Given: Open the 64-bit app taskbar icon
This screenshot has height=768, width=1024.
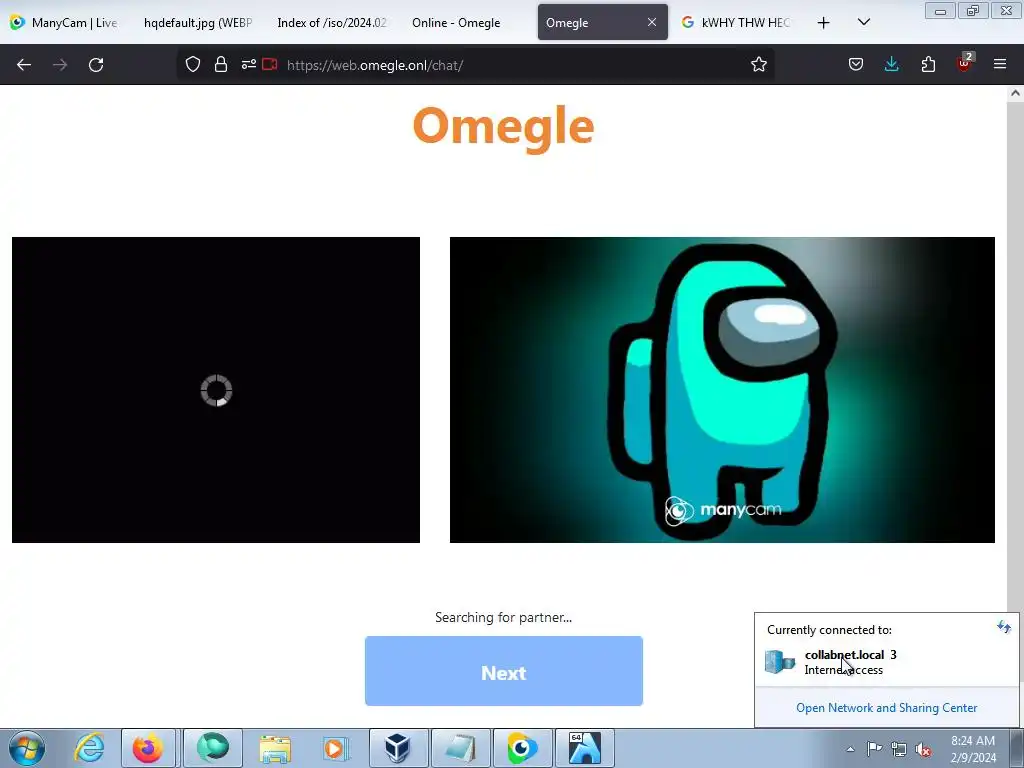Looking at the screenshot, I should click(x=584, y=748).
